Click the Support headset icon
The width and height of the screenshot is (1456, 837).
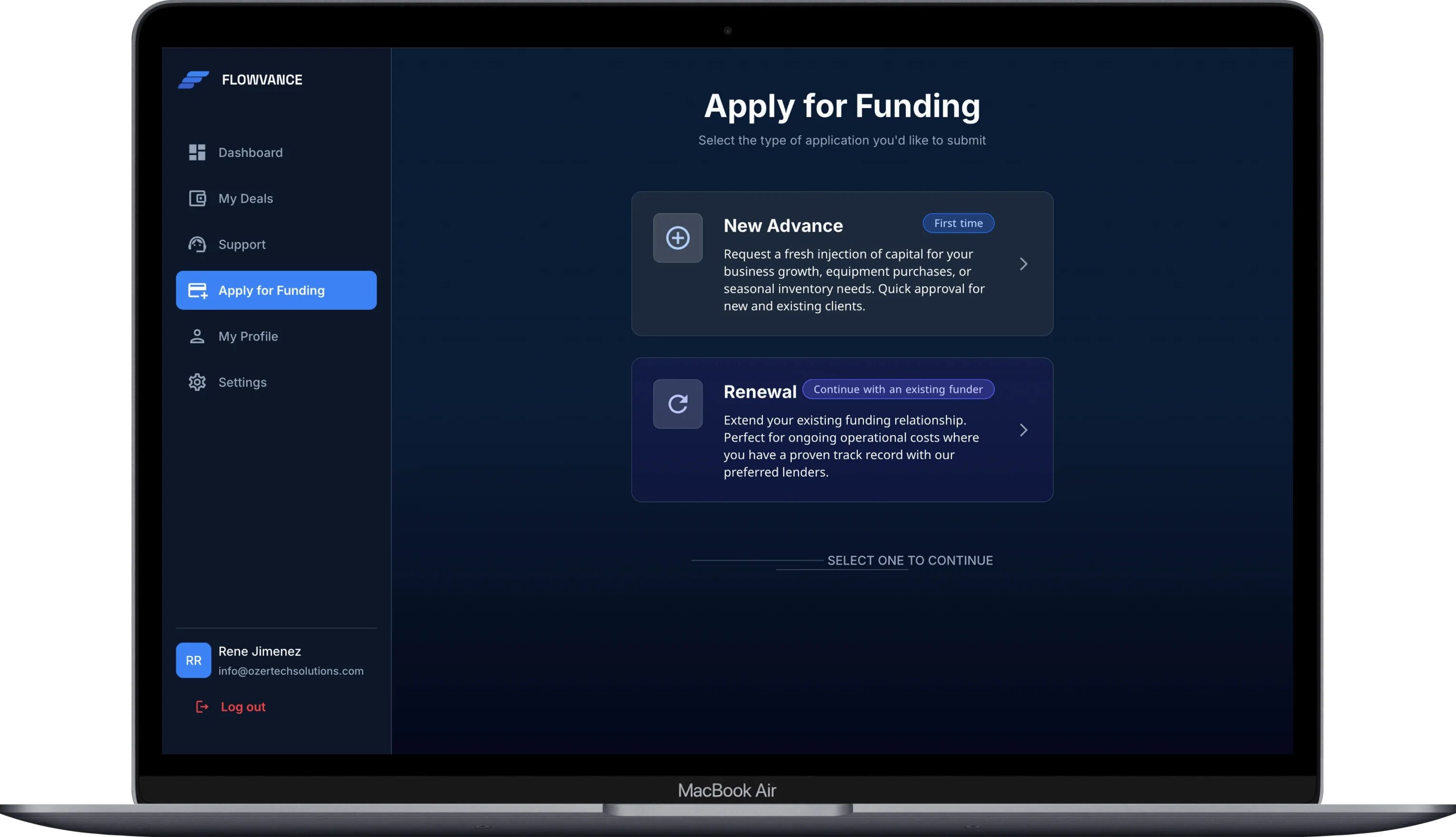(197, 245)
